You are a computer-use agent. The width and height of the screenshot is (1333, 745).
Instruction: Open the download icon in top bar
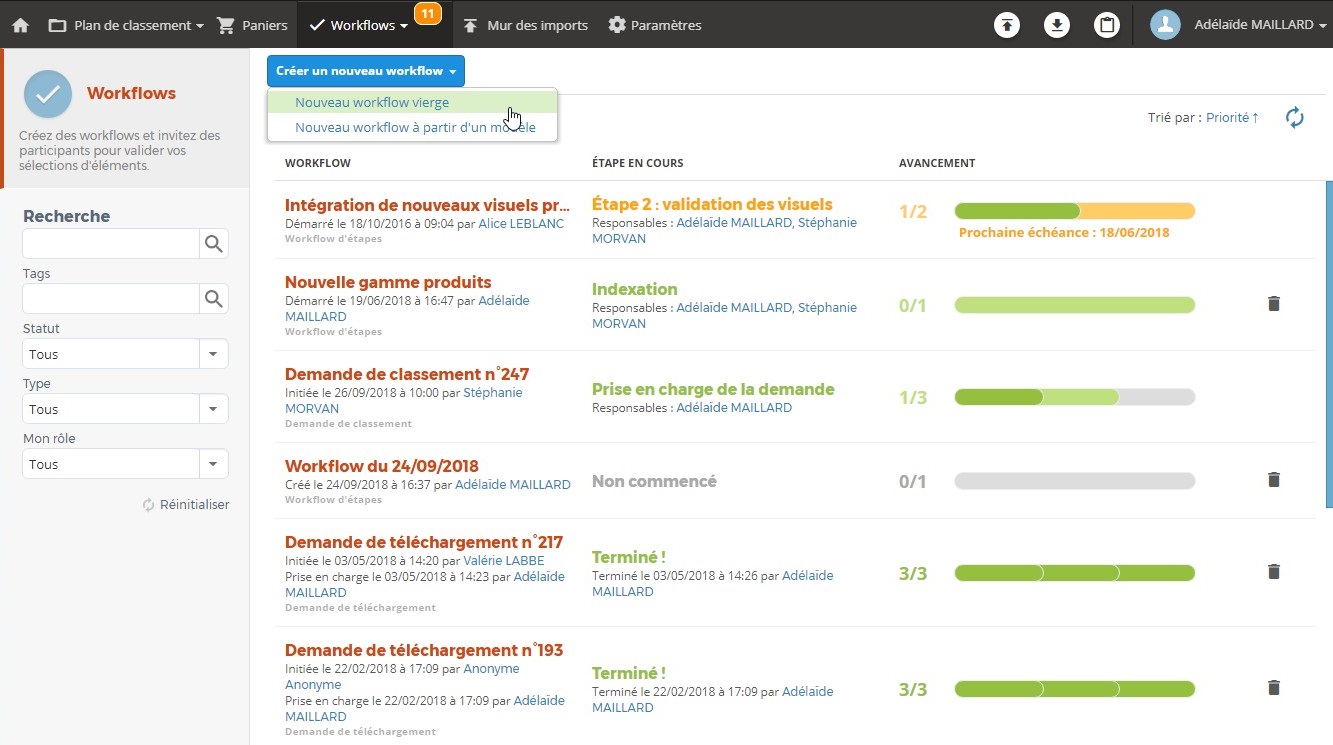[x=1057, y=25]
